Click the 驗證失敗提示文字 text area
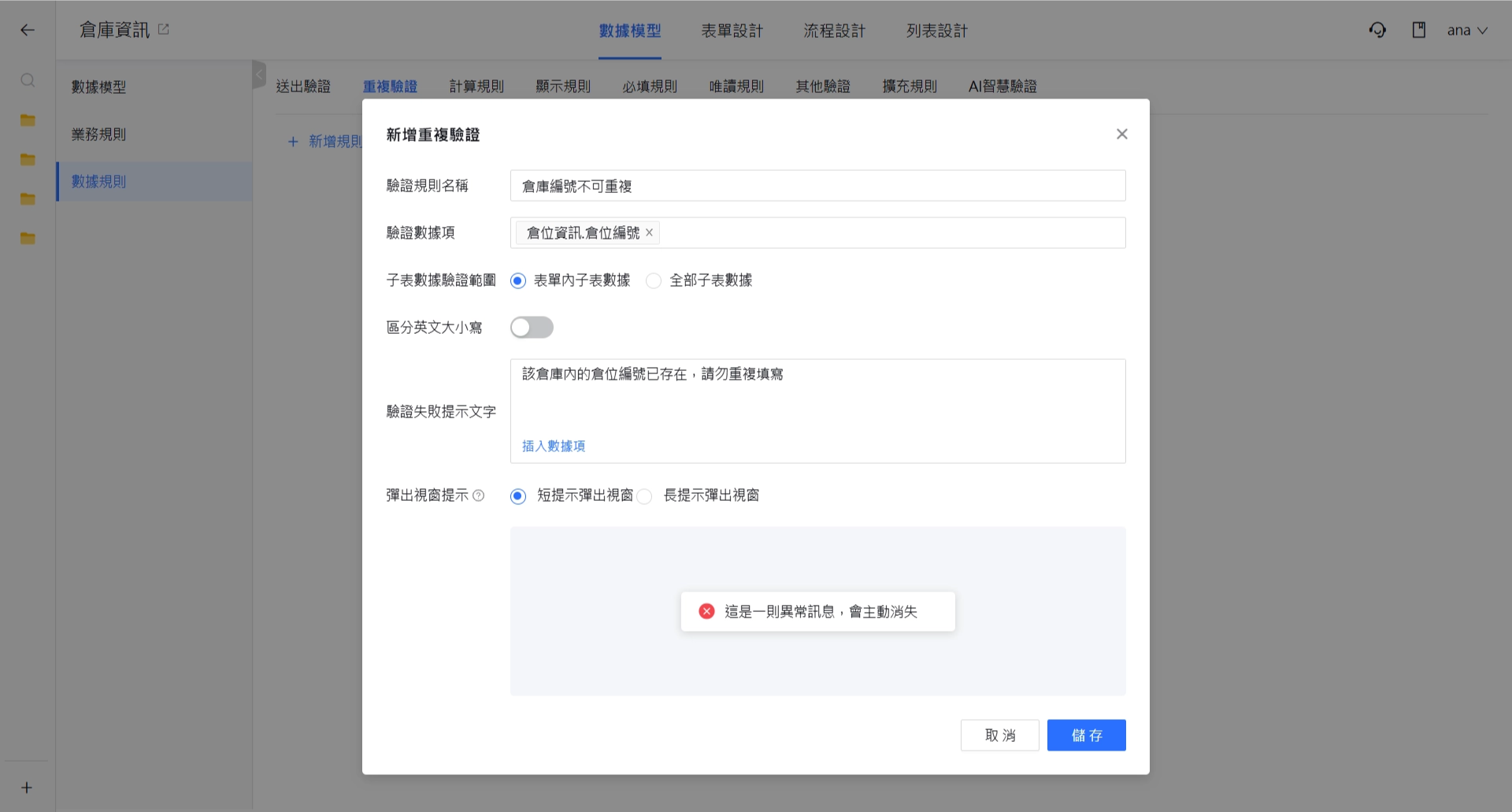 tap(818, 411)
